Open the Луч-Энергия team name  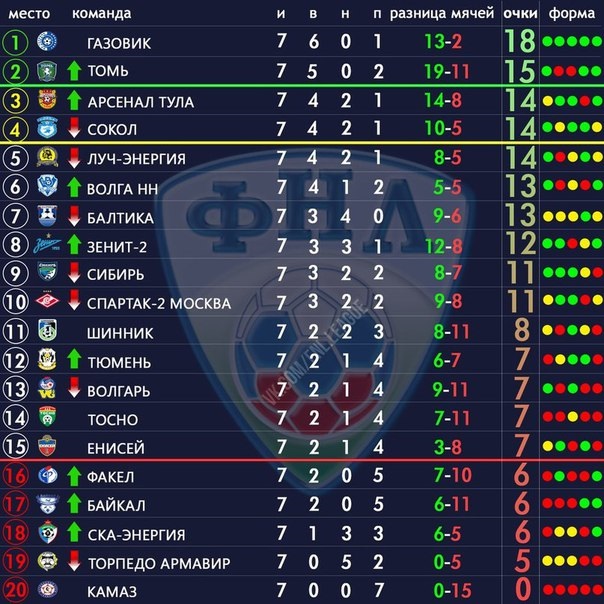coord(136,159)
